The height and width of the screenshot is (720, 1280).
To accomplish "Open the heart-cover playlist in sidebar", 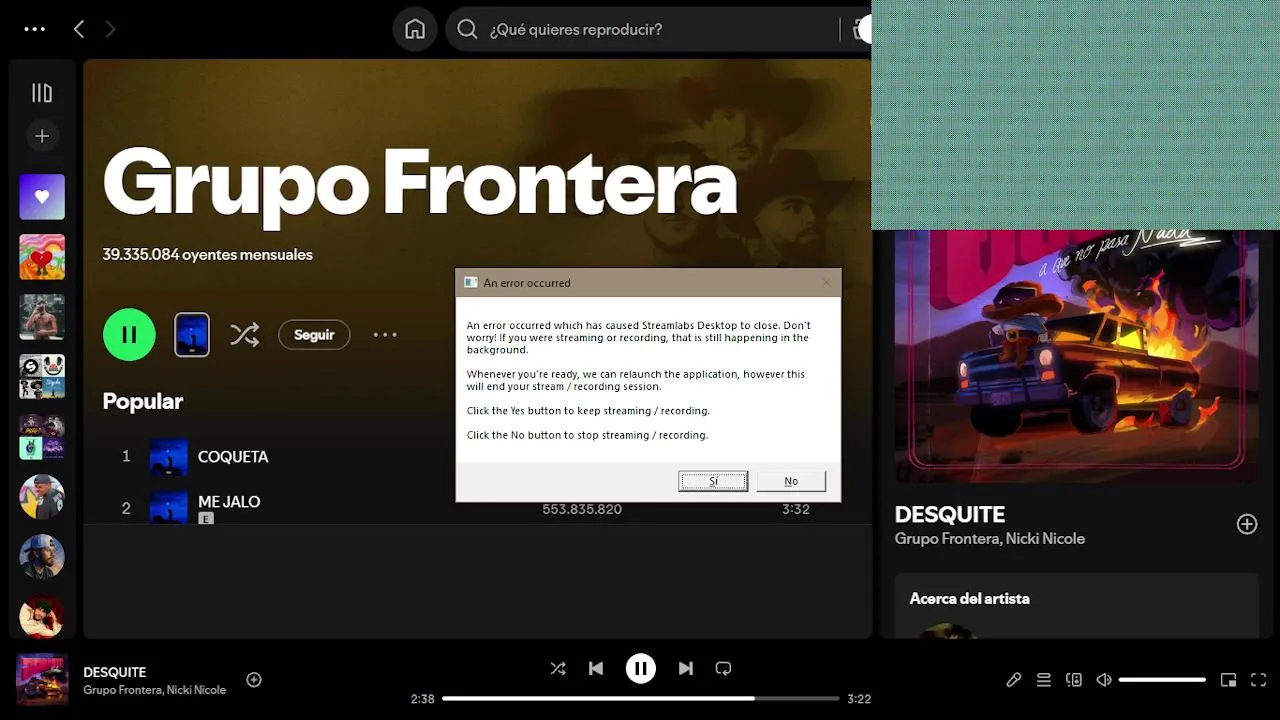I will [42, 257].
